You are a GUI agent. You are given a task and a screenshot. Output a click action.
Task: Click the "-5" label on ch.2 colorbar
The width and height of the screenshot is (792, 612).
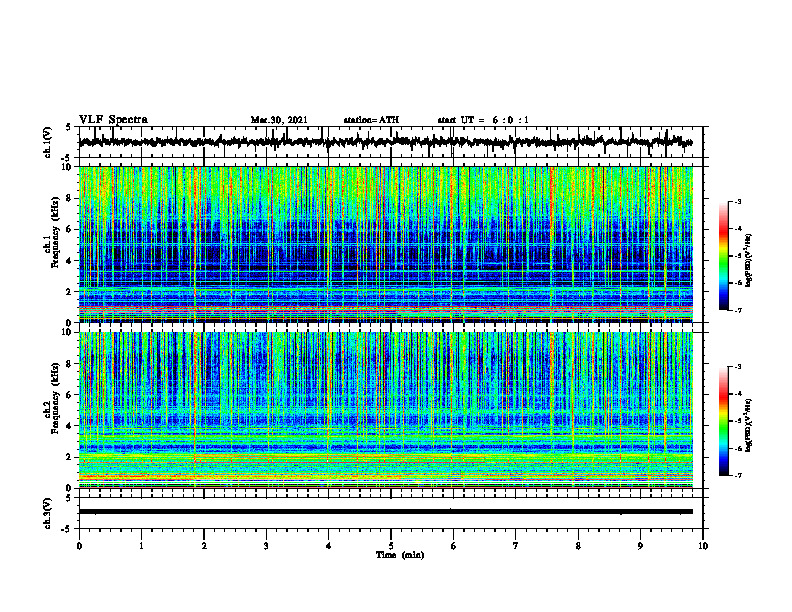pyautogui.click(x=737, y=421)
